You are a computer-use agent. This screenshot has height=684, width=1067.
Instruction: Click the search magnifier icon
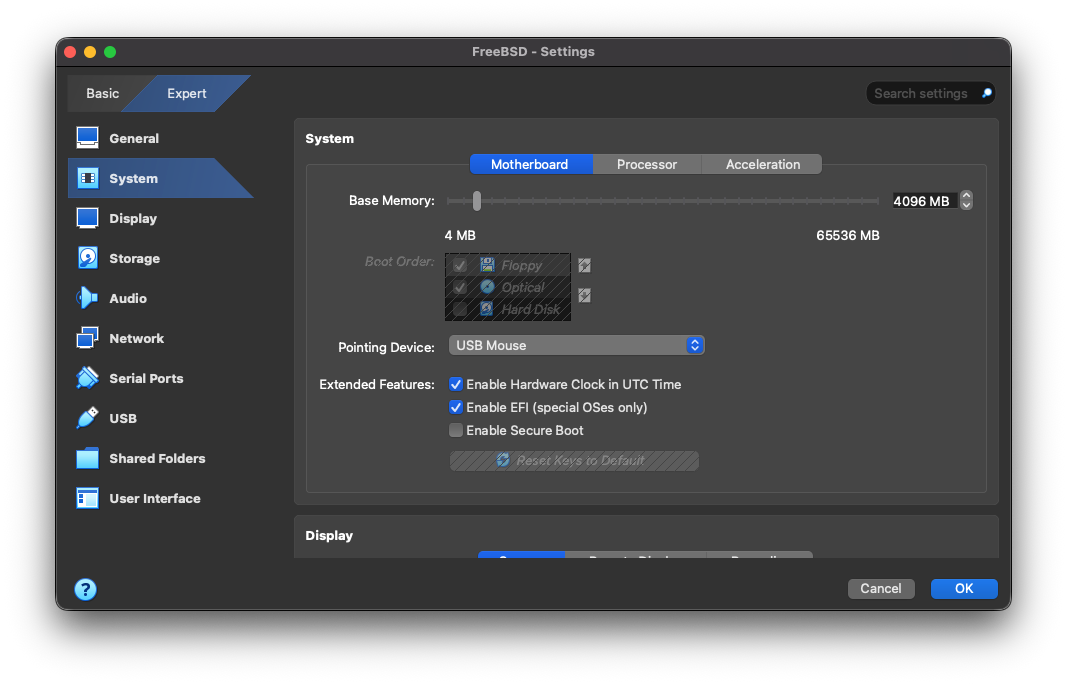tap(986, 93)
